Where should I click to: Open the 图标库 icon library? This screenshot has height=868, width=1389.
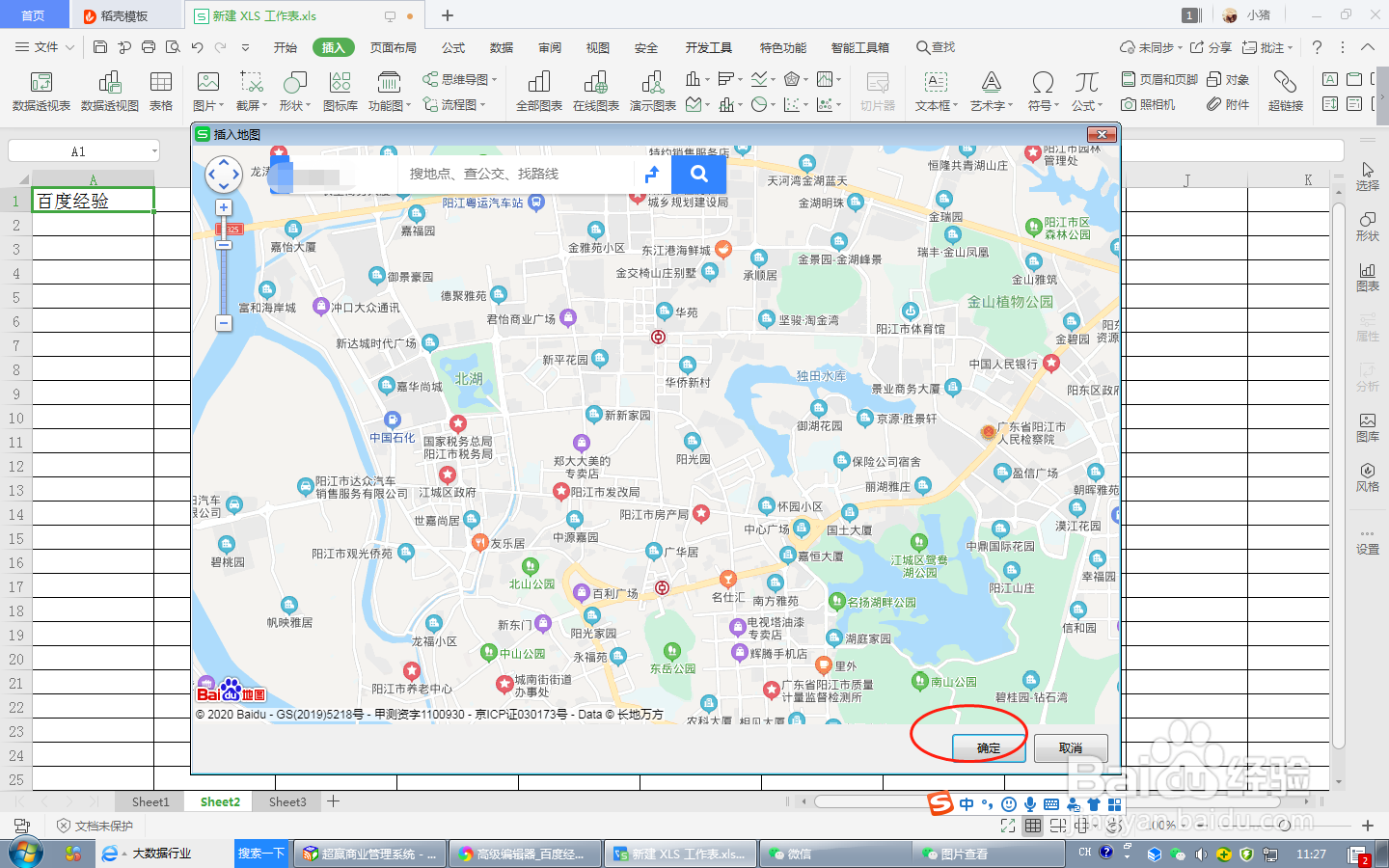(340, 92)
